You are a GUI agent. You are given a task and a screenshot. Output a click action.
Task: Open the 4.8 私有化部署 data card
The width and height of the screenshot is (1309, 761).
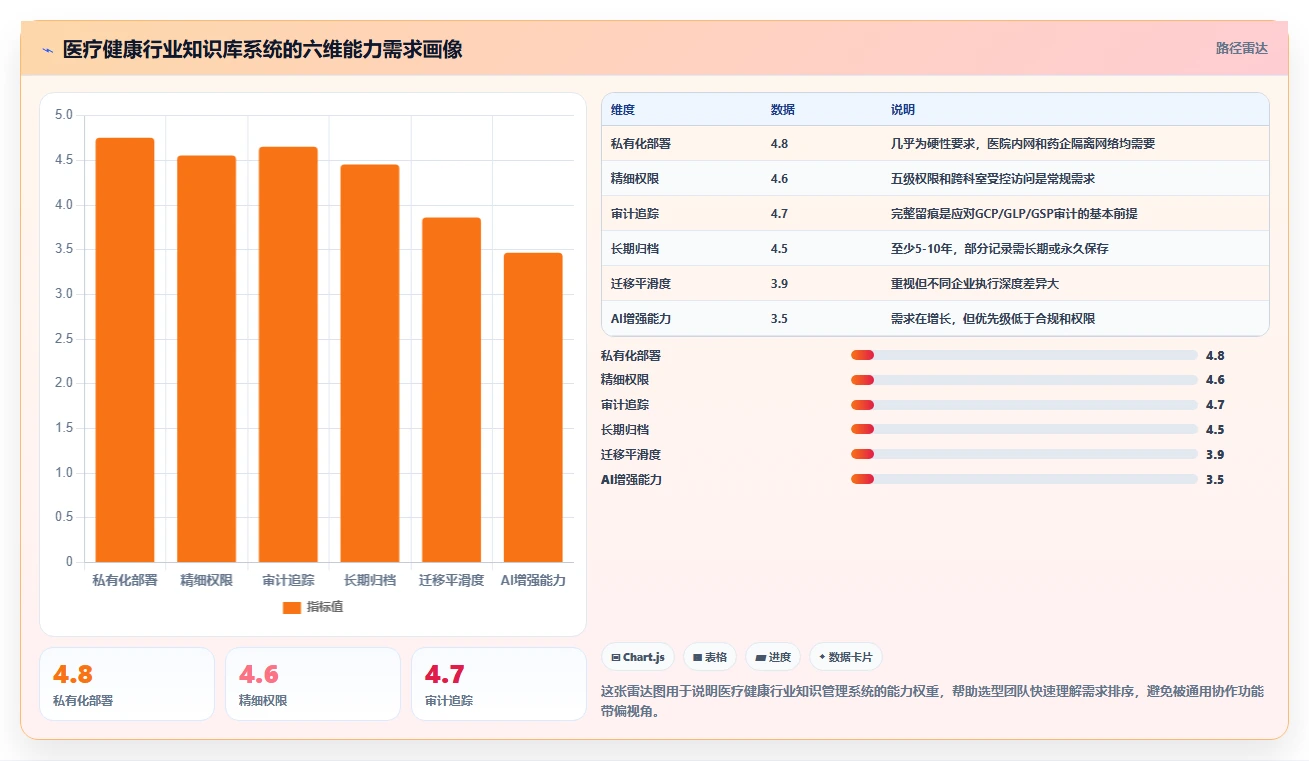pyautogui.click(x=127, y=684)
